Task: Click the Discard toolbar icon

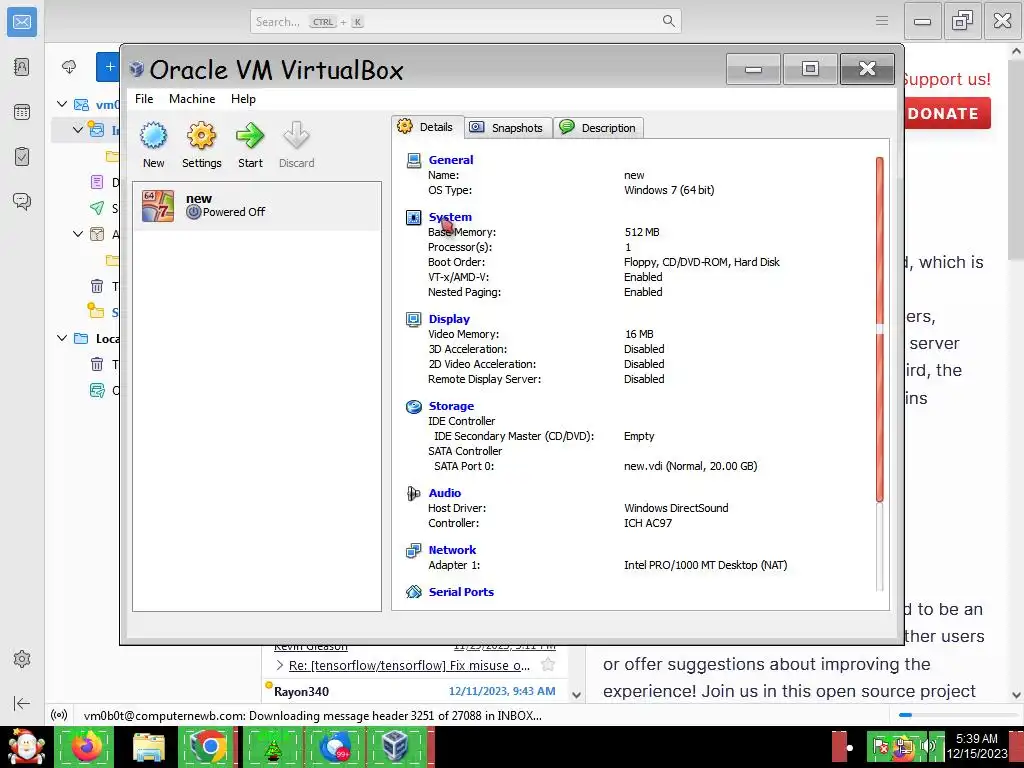Action: 296,145
